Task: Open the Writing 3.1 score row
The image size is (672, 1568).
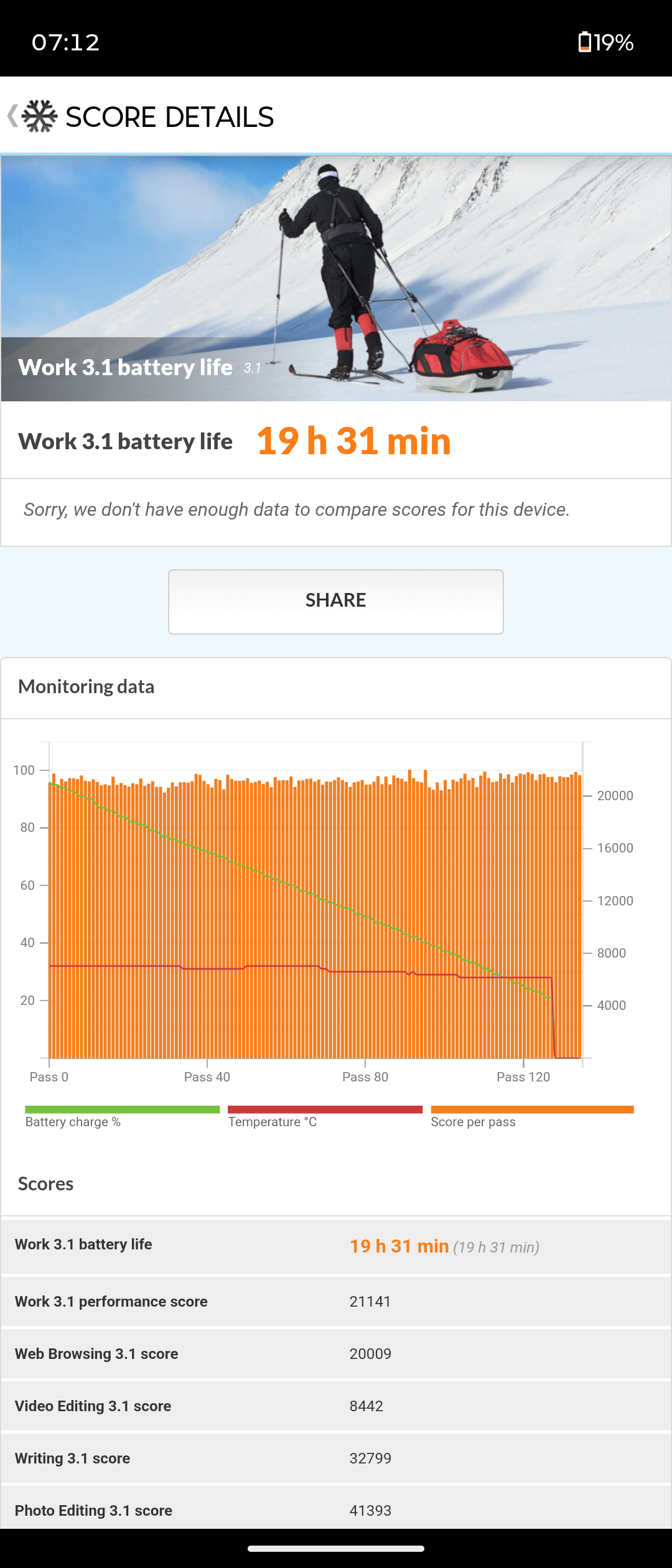Action: tap(336, 1458)
